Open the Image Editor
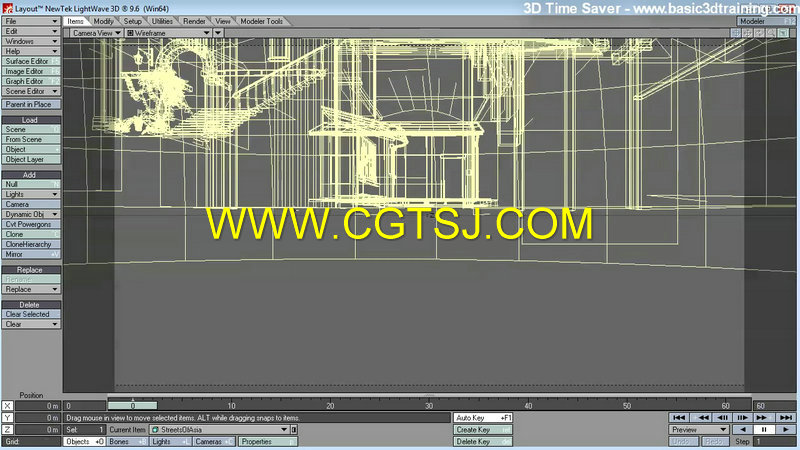 (31, 71)
